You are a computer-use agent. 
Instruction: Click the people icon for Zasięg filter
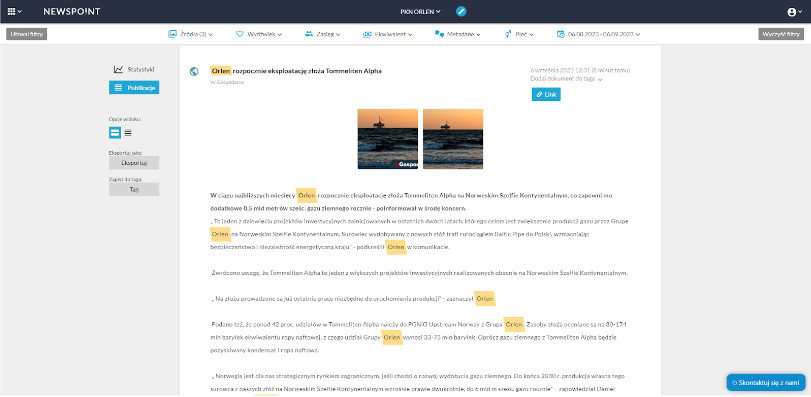pos(309,34)
